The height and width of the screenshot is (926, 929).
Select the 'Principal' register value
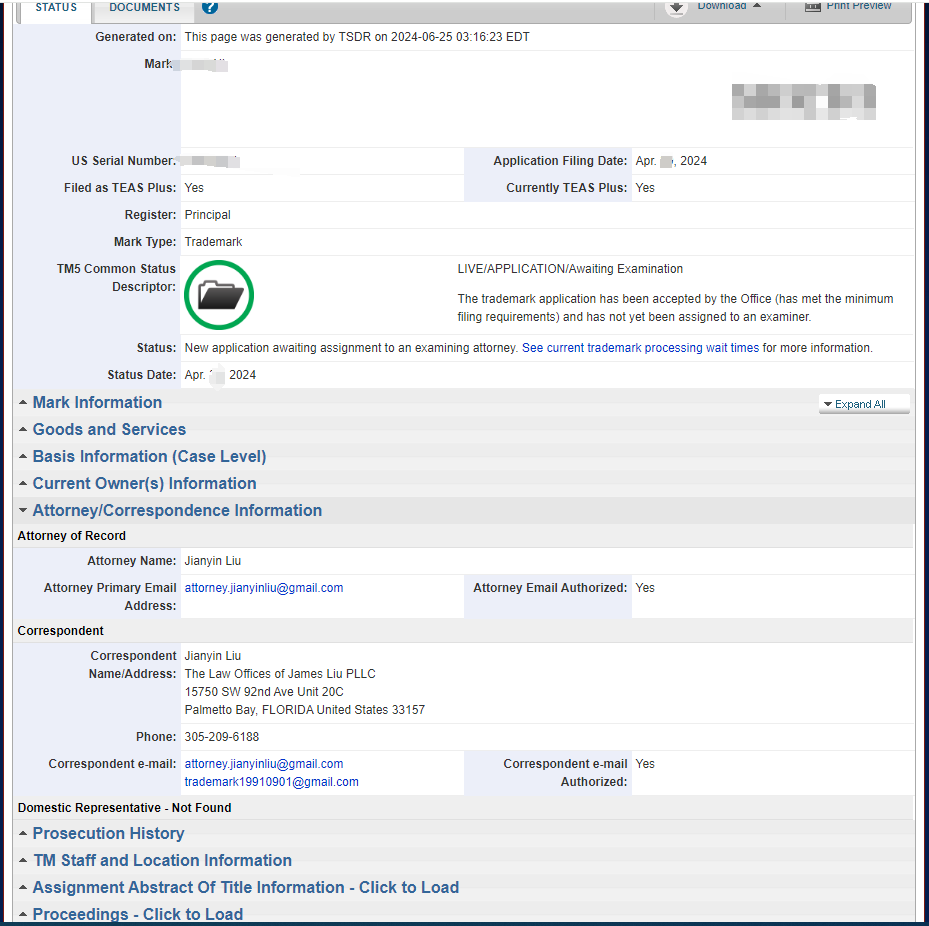click(x=207, y=215)
